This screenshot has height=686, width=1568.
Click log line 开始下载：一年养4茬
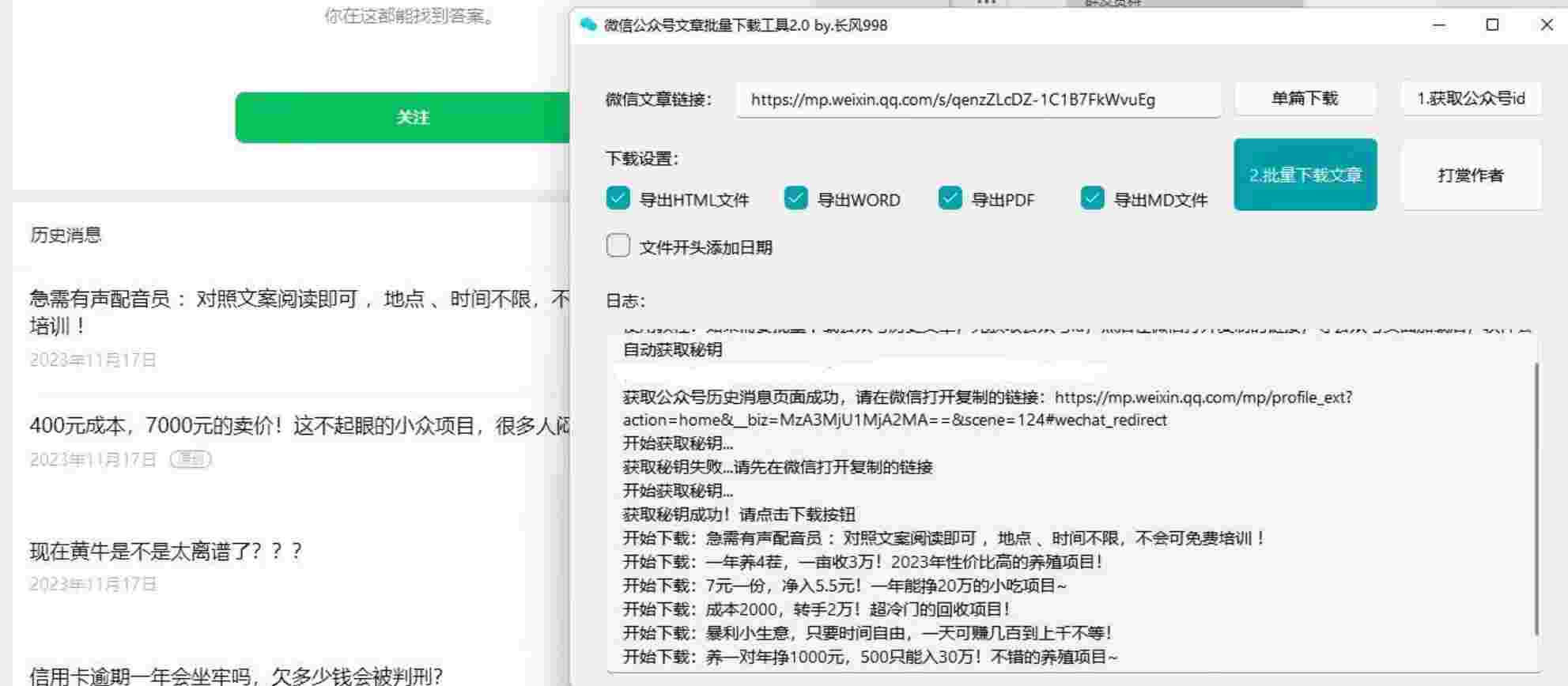[863, 562]
